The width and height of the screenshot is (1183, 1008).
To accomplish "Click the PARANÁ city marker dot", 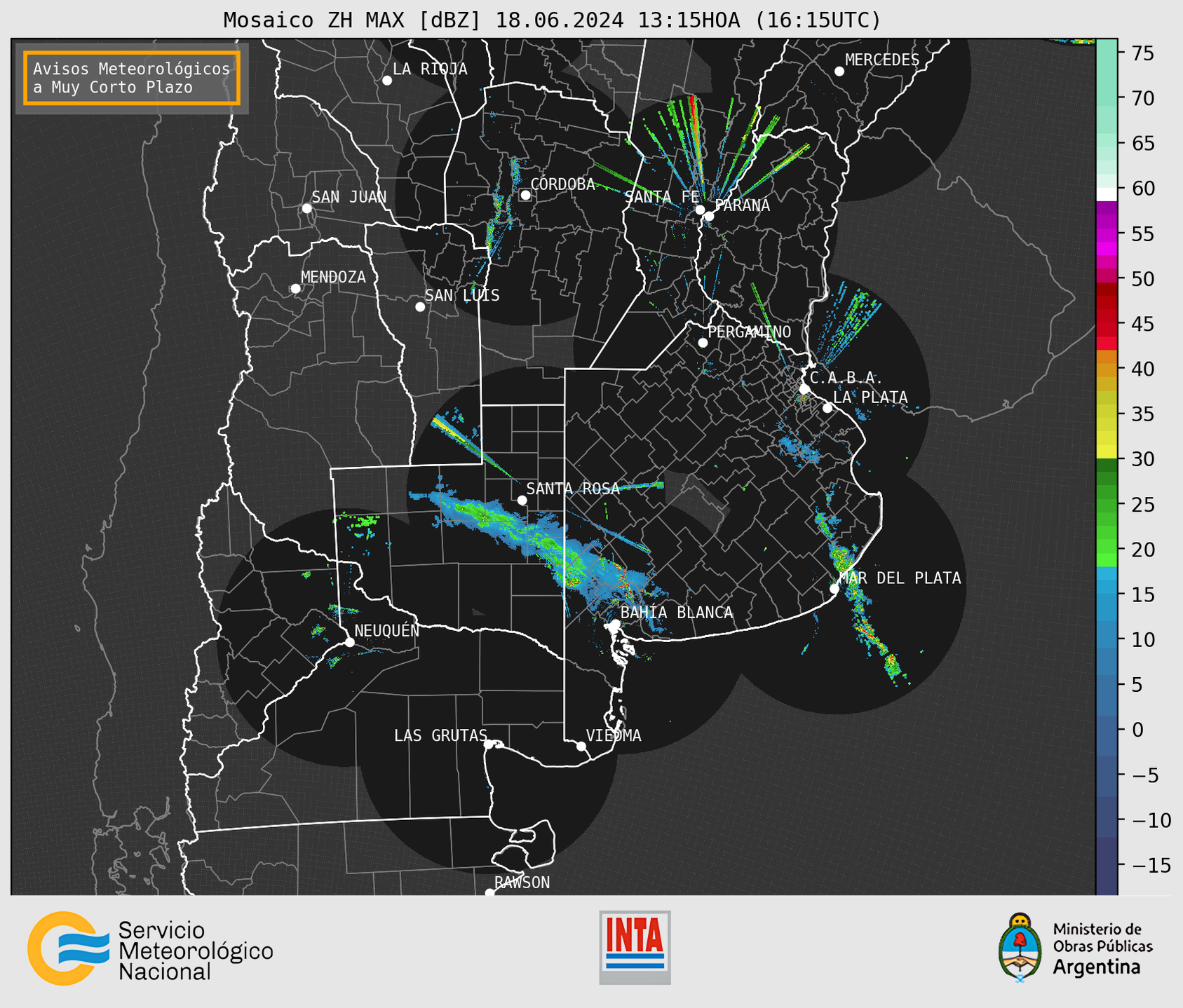I will (709, 216).
